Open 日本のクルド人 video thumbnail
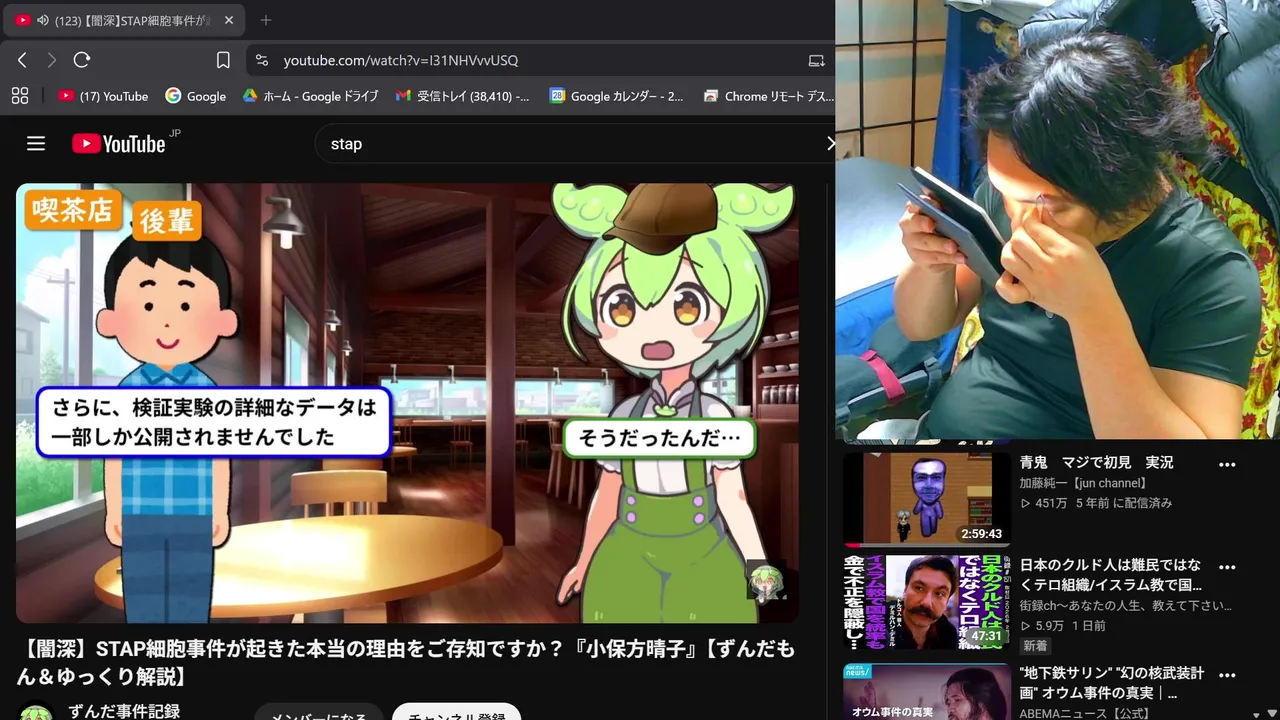 click(927, 602)
